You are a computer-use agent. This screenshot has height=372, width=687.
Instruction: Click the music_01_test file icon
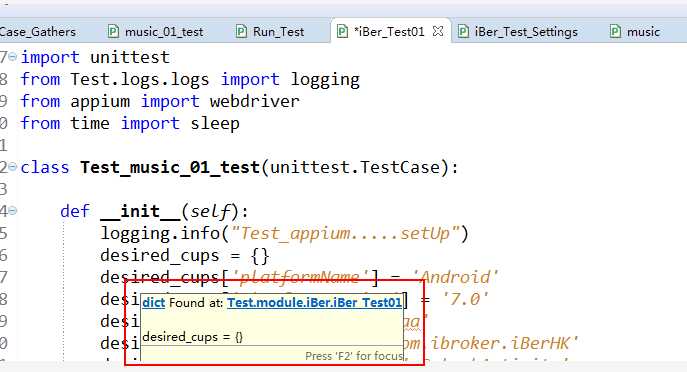(x=113, y=32)
